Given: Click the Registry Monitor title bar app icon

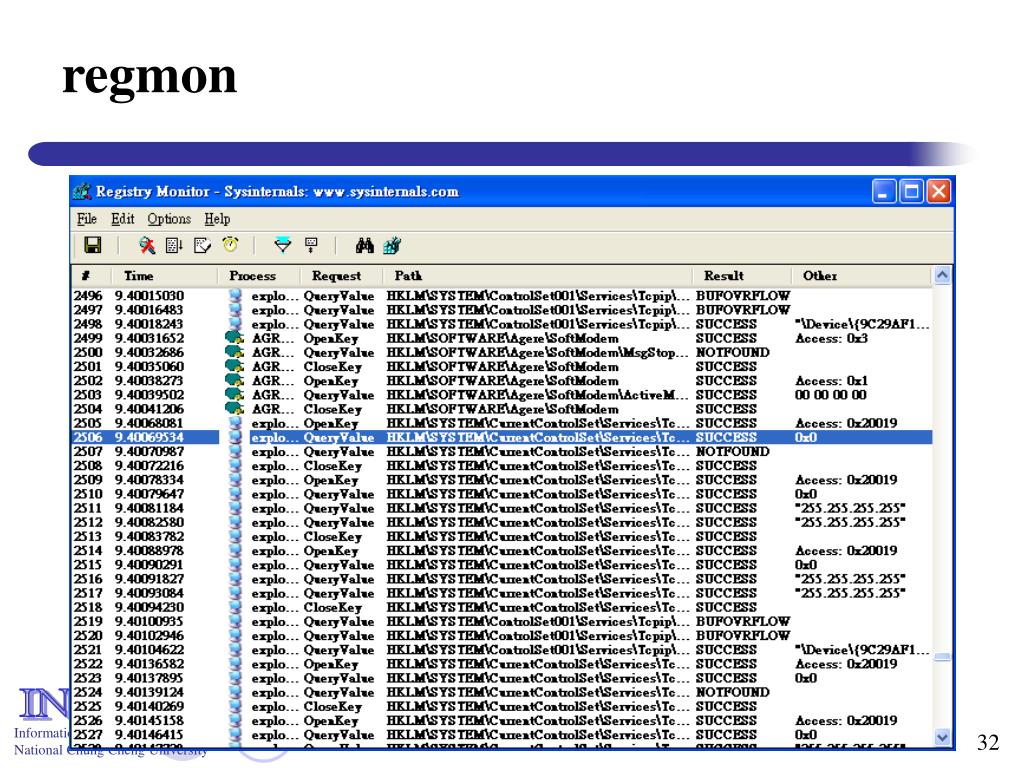Looking at the screenshot, I should point(82,191).
